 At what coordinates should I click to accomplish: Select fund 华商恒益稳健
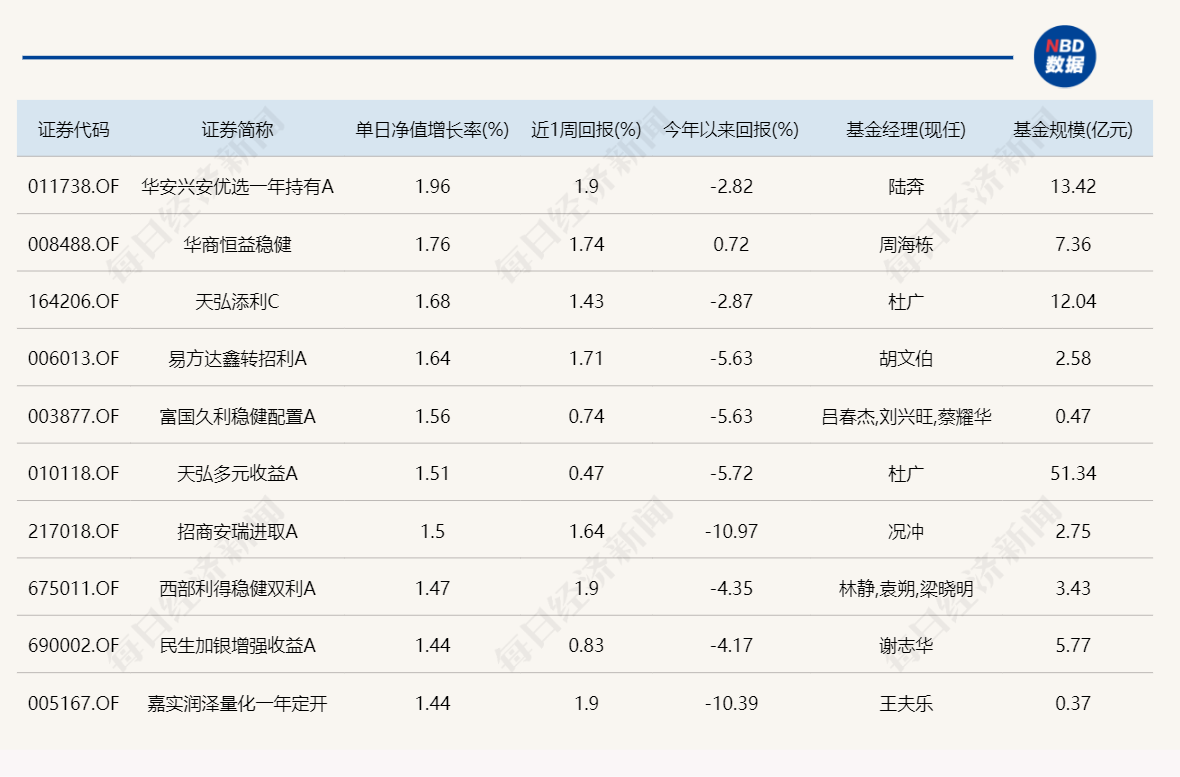237,244
